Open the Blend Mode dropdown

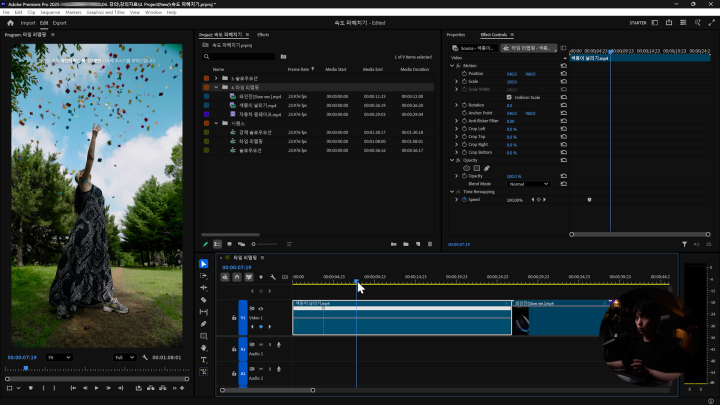click(529, 184)
